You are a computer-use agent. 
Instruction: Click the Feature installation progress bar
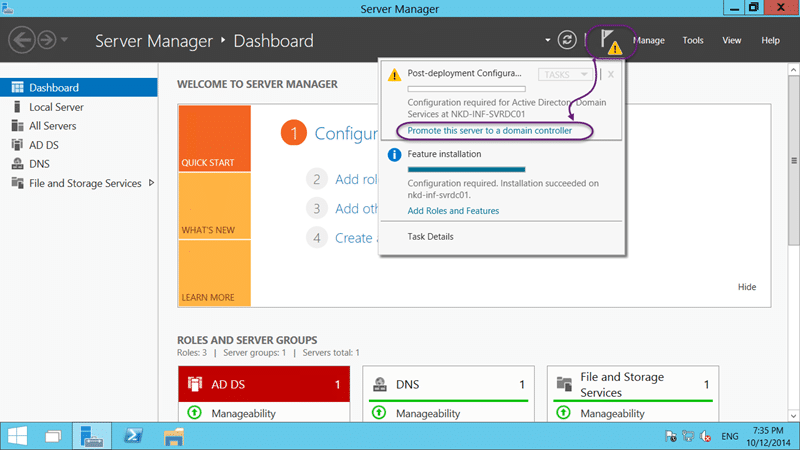click(466, 169)
